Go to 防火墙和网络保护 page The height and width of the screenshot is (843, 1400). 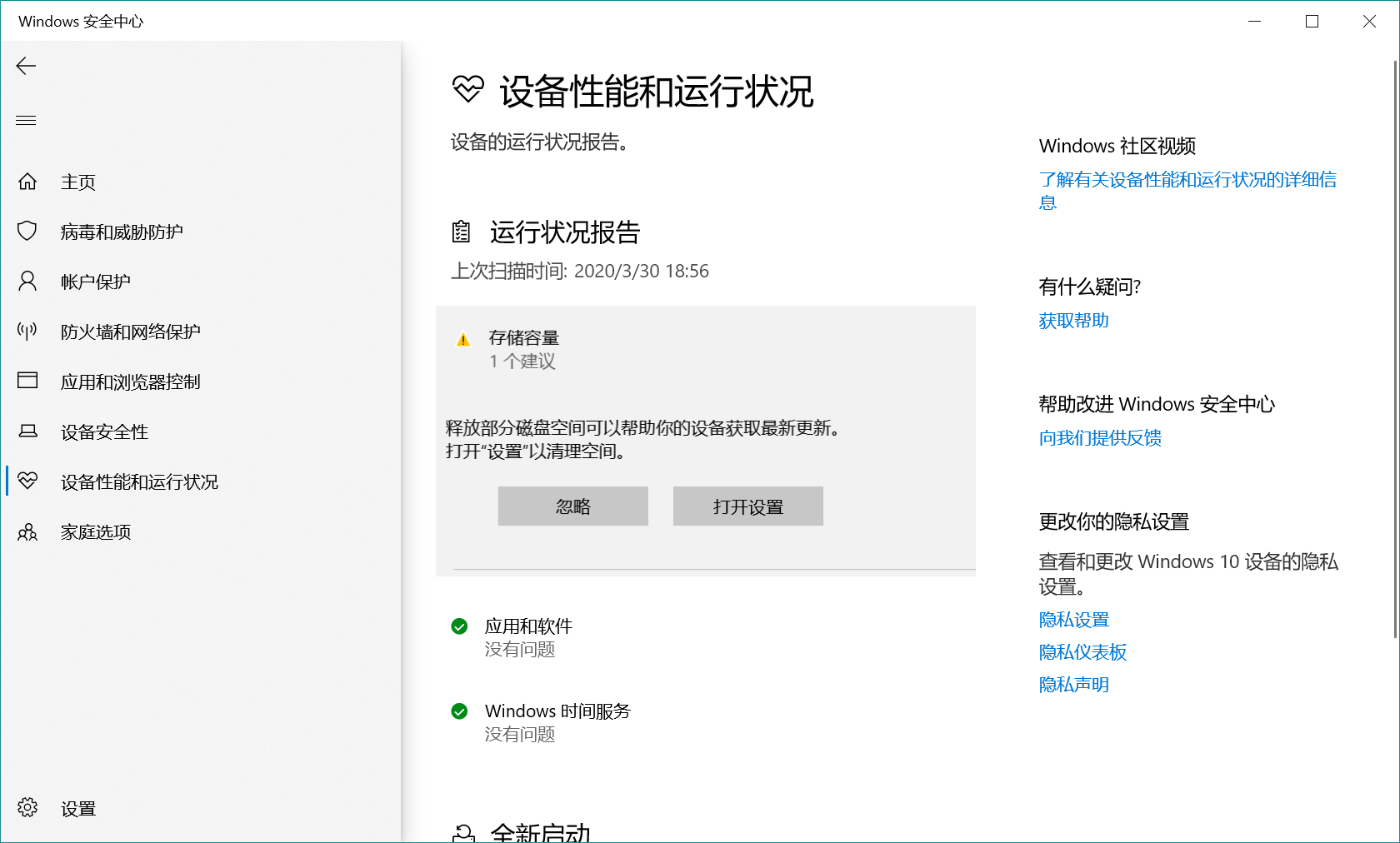click(x=201, y=332)
